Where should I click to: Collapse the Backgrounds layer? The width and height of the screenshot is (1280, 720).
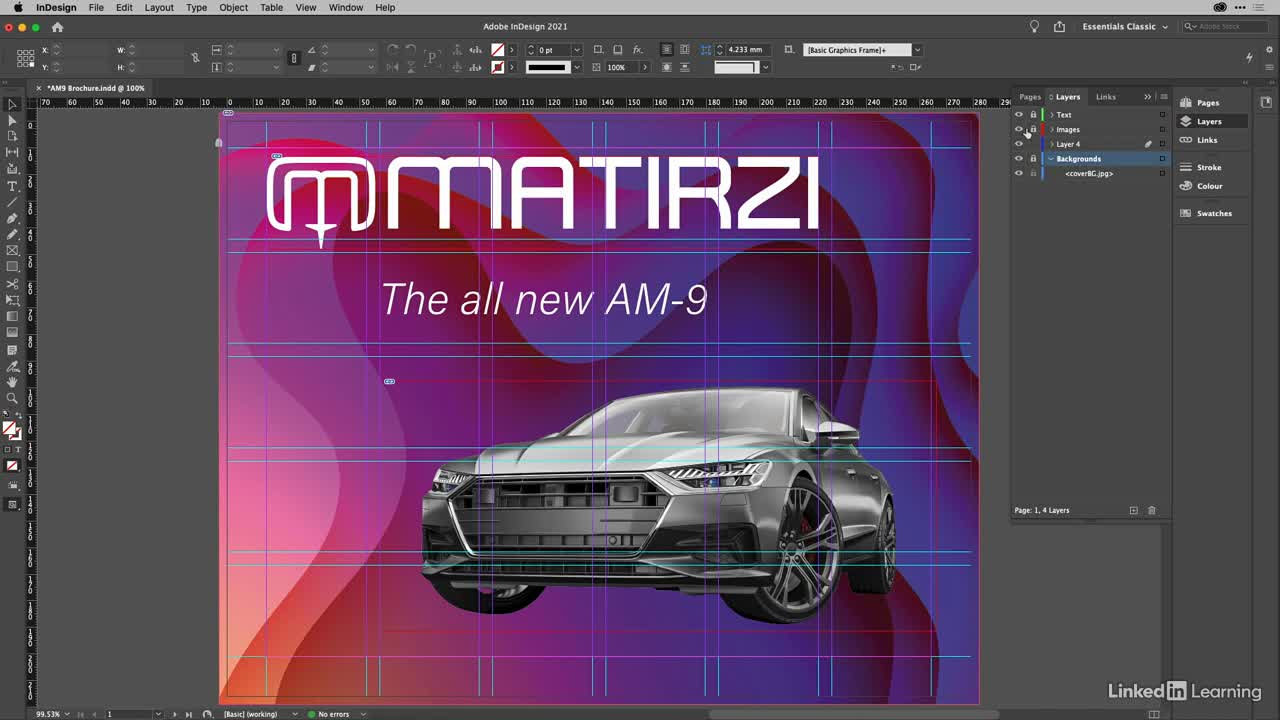pos(1051,159)
